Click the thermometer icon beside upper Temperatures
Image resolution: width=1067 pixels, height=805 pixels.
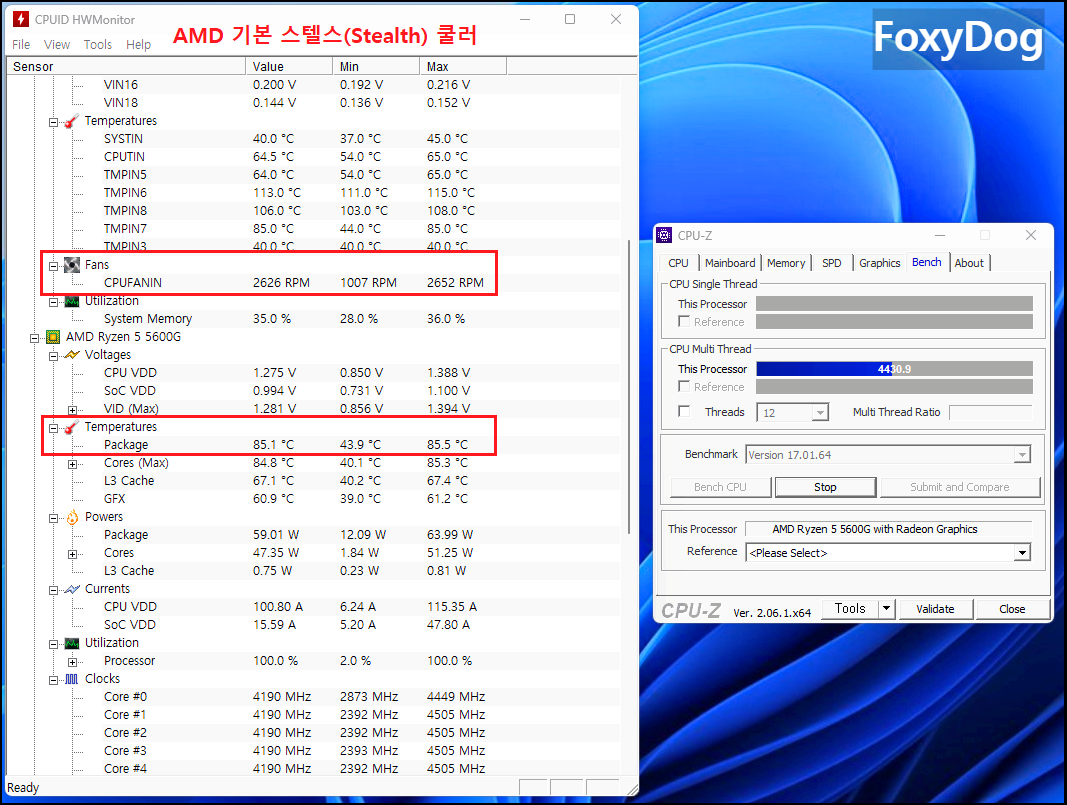click(x=71, y=120)
